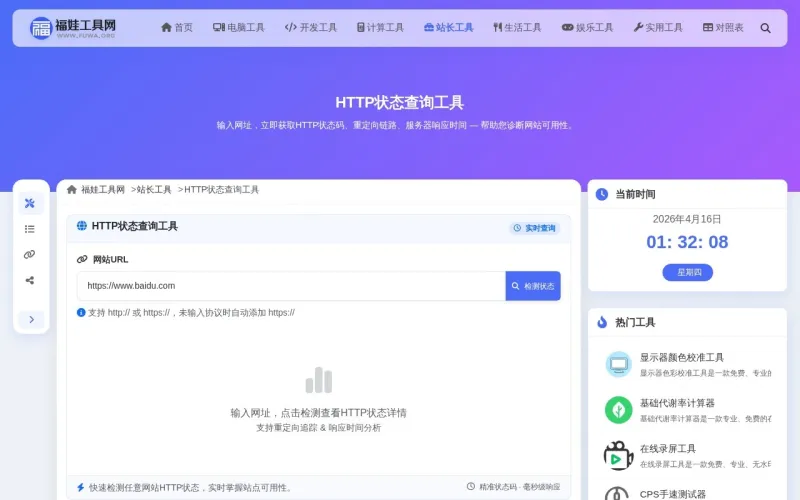Click the clock icon next to 当前时间
The width and height of the screenshot is (800, 500).
602,194
